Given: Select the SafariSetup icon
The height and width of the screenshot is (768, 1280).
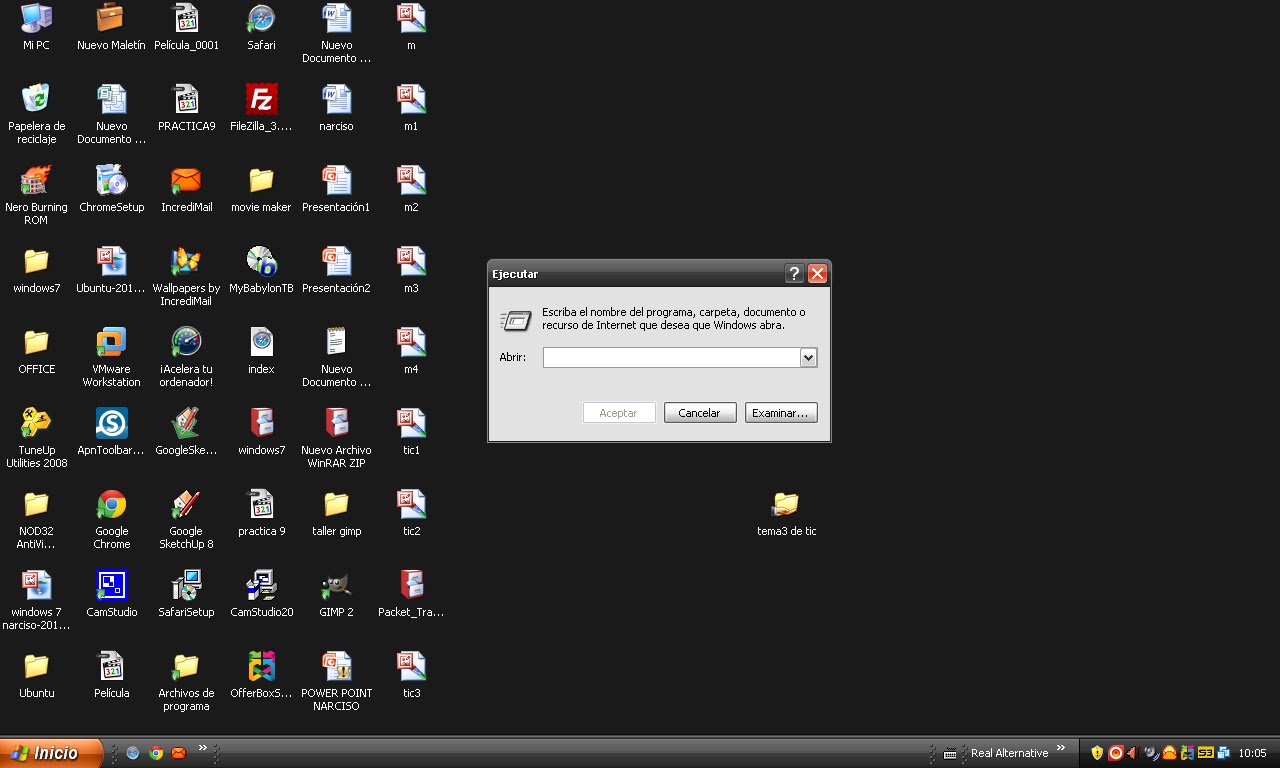Looking at the screenshot, I should pos(186,593).
